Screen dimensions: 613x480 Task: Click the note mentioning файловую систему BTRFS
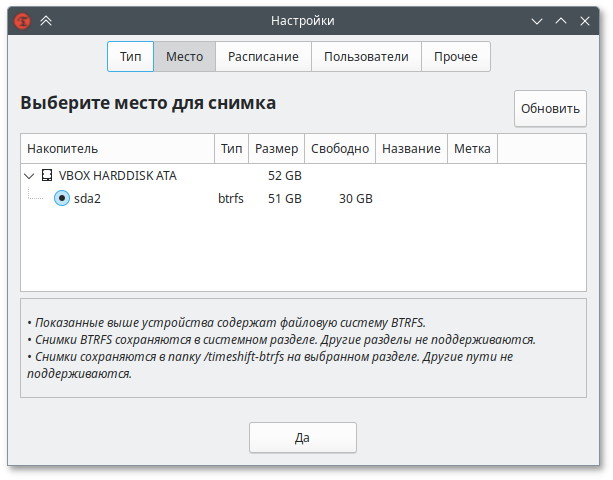click(226, 323)
